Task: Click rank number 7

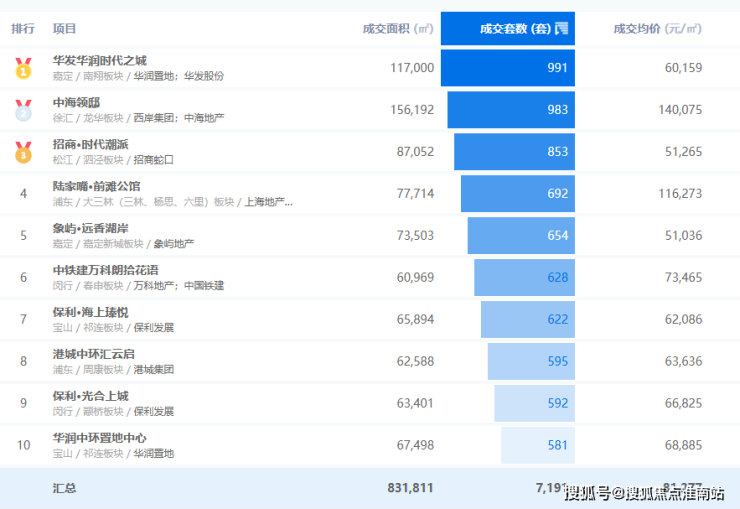Action: tap(23, 320)
